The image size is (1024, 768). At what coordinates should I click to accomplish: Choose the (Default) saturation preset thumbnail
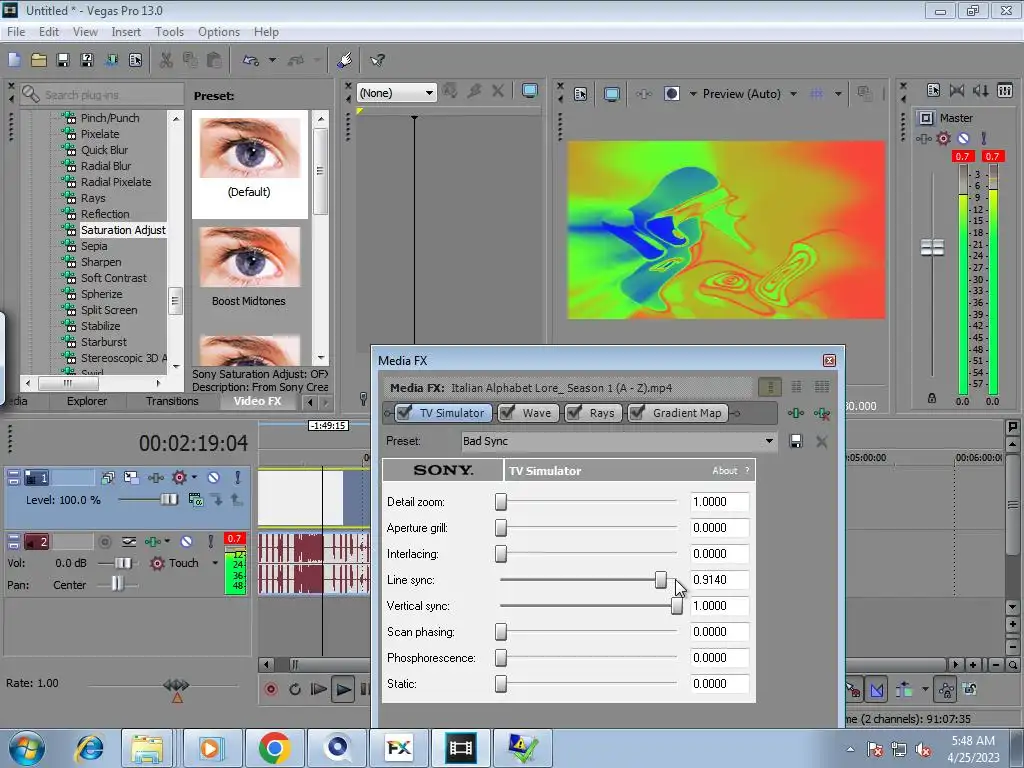(x=249, y=148)
